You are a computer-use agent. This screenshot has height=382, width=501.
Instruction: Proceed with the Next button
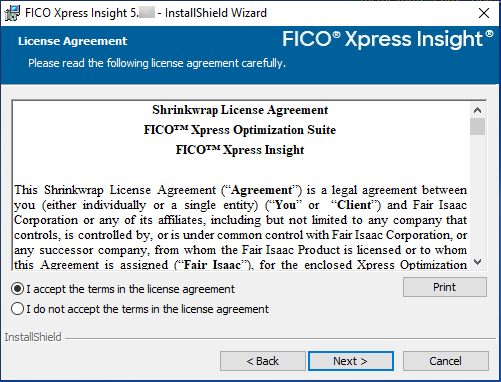point(351,361)
